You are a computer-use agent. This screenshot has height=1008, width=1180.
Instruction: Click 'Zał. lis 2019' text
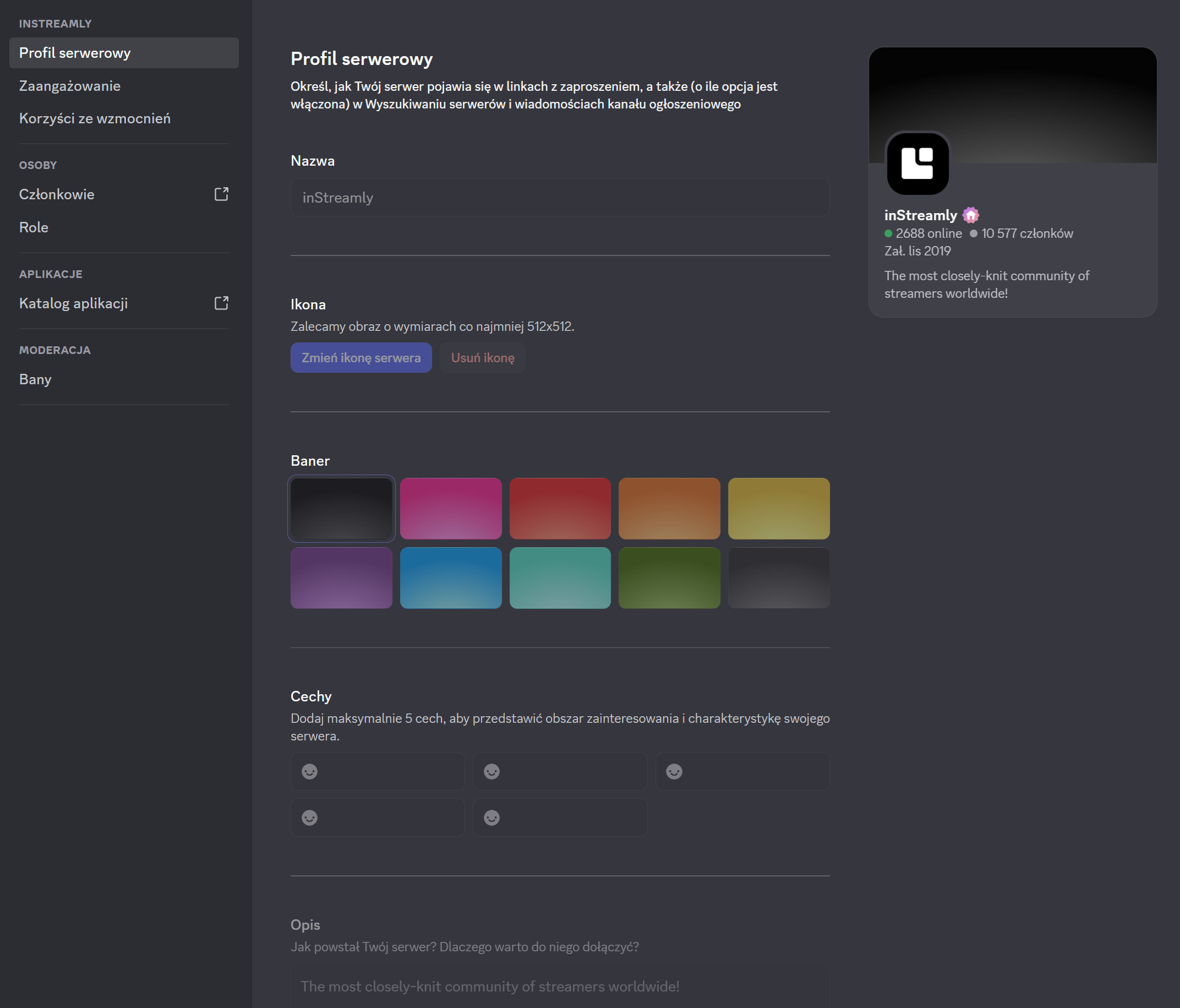917,251
